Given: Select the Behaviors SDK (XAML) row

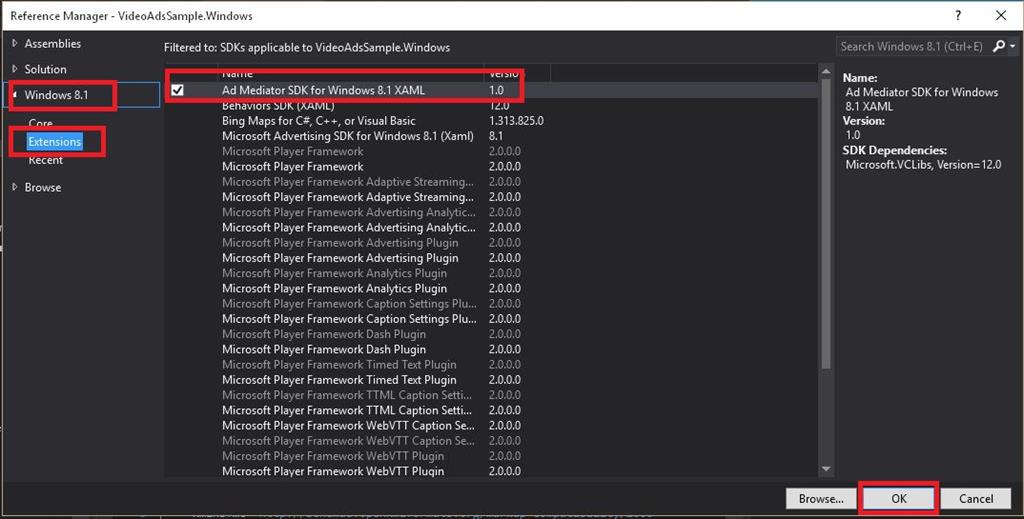Looking at the screenshot, I should click(490, 105).
